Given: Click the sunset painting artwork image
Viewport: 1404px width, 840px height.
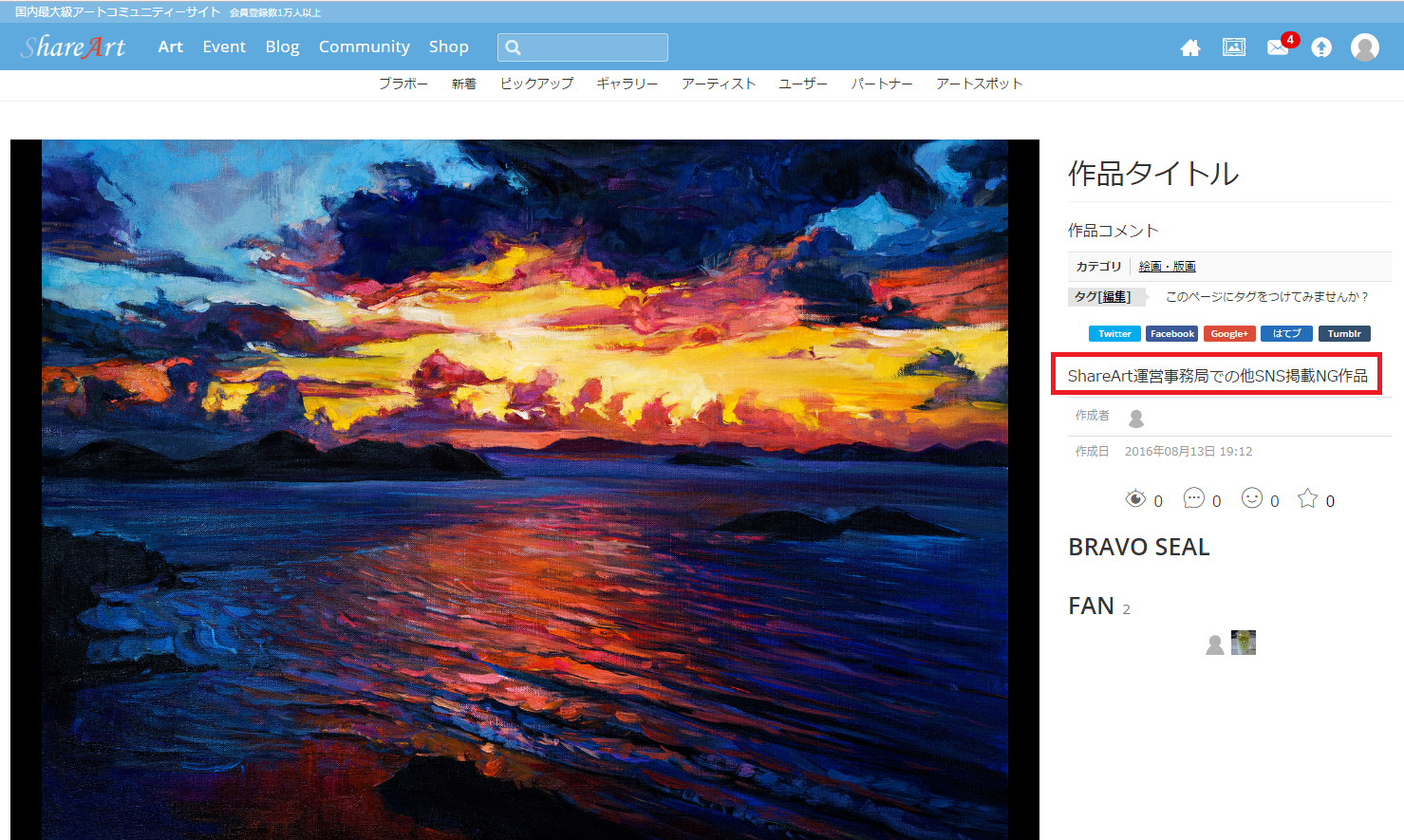Looking at the screenshot, I should click(525, 490).
